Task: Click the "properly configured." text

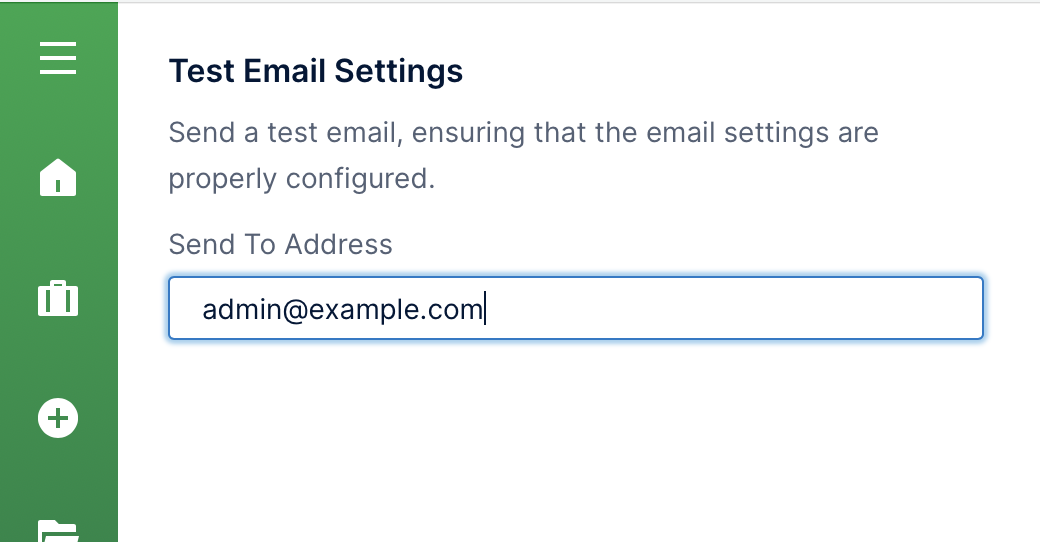Action: click(301, 179)
